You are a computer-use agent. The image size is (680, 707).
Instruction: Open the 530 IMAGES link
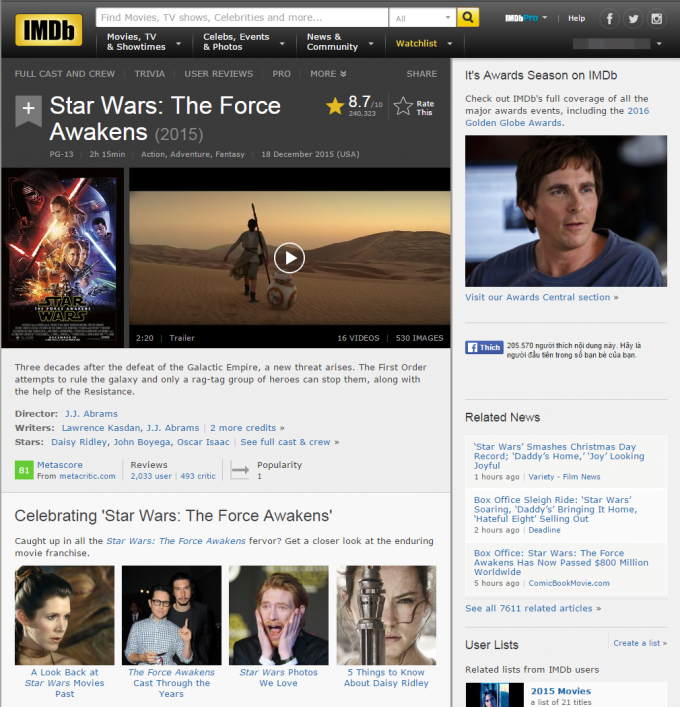click(x=419, y=338)
